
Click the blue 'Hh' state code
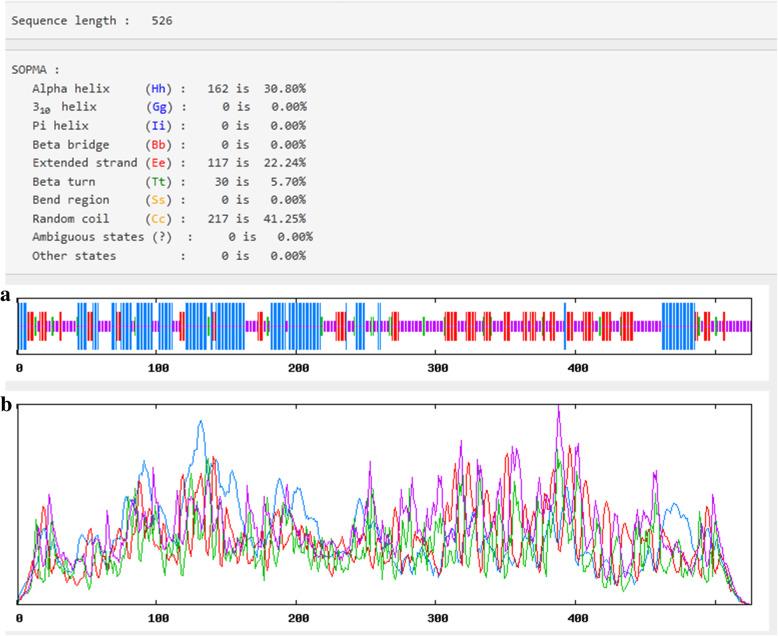point(158,89)
